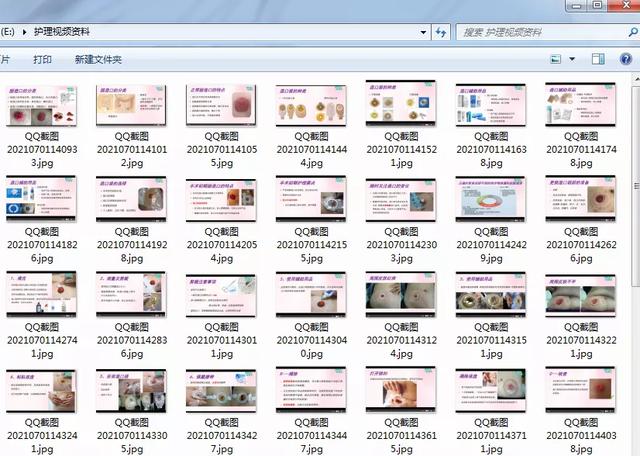Screen dimensions: 640x456
Task: Toggle the preview pane icon
Action: click(598, 59)
